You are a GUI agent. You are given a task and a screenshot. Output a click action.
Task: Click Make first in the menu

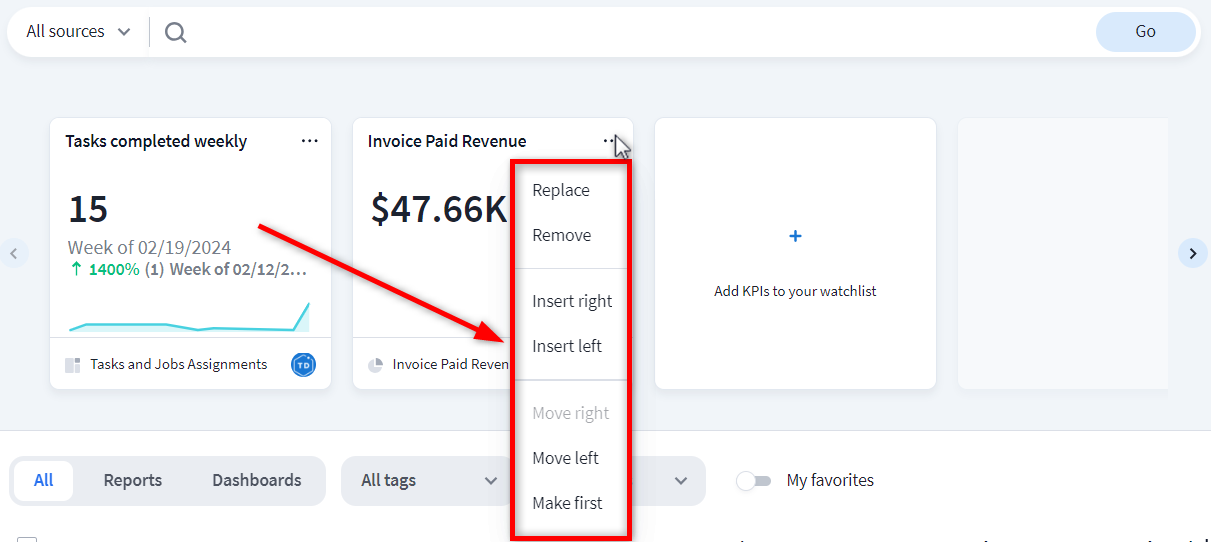coord(567,504)
